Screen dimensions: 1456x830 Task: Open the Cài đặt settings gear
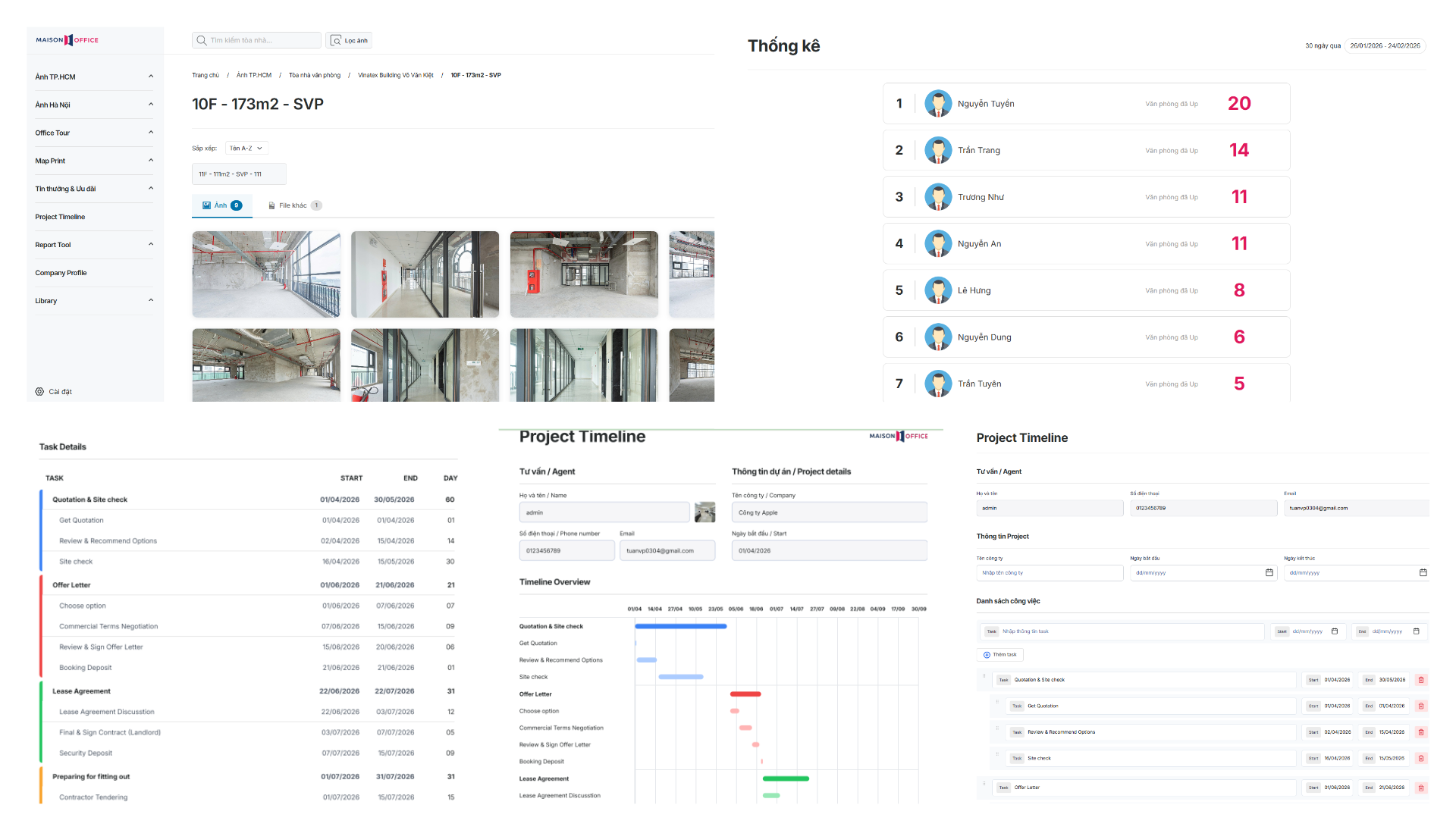[39, 392]
